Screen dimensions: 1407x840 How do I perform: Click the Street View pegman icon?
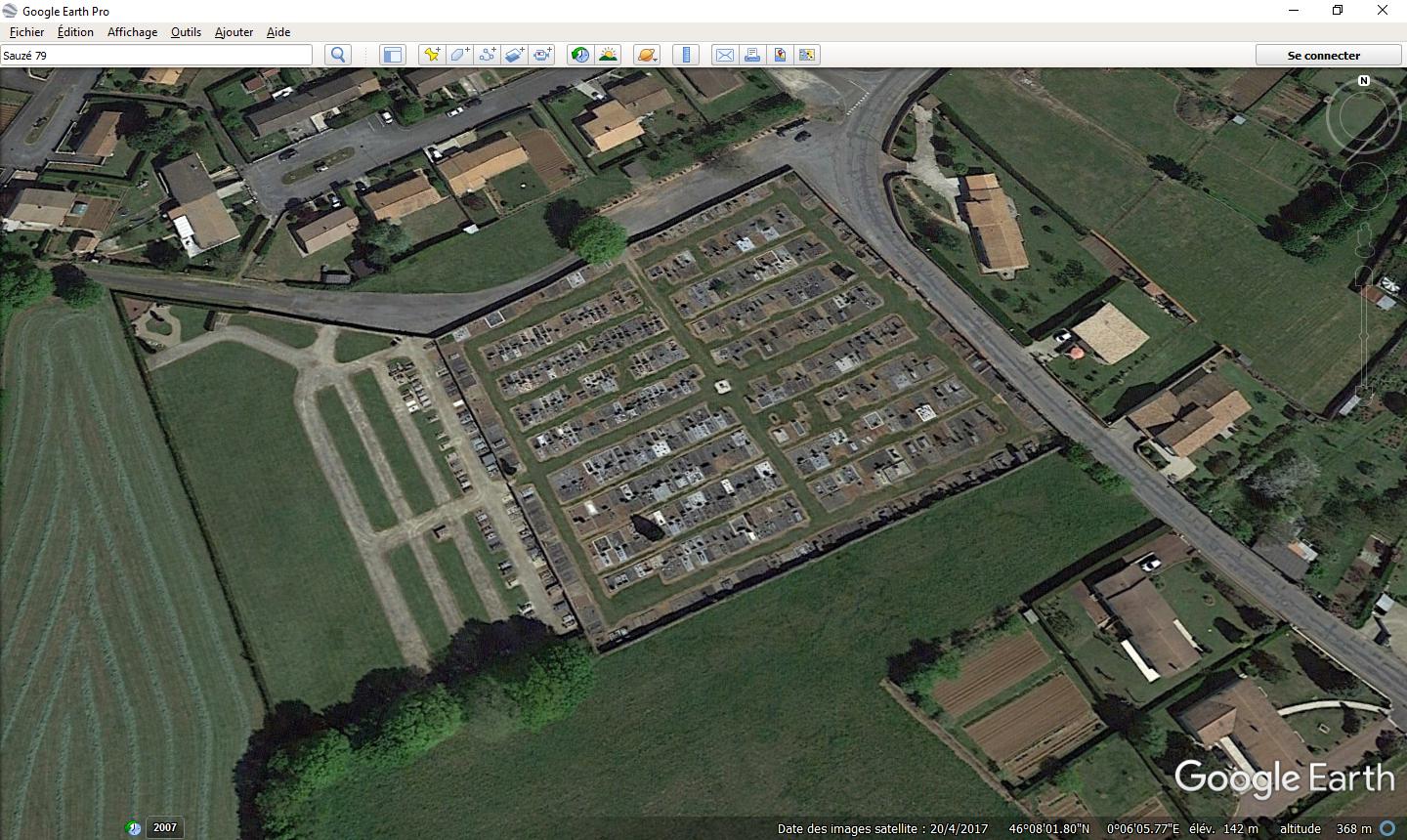[x=1364, y=239]
